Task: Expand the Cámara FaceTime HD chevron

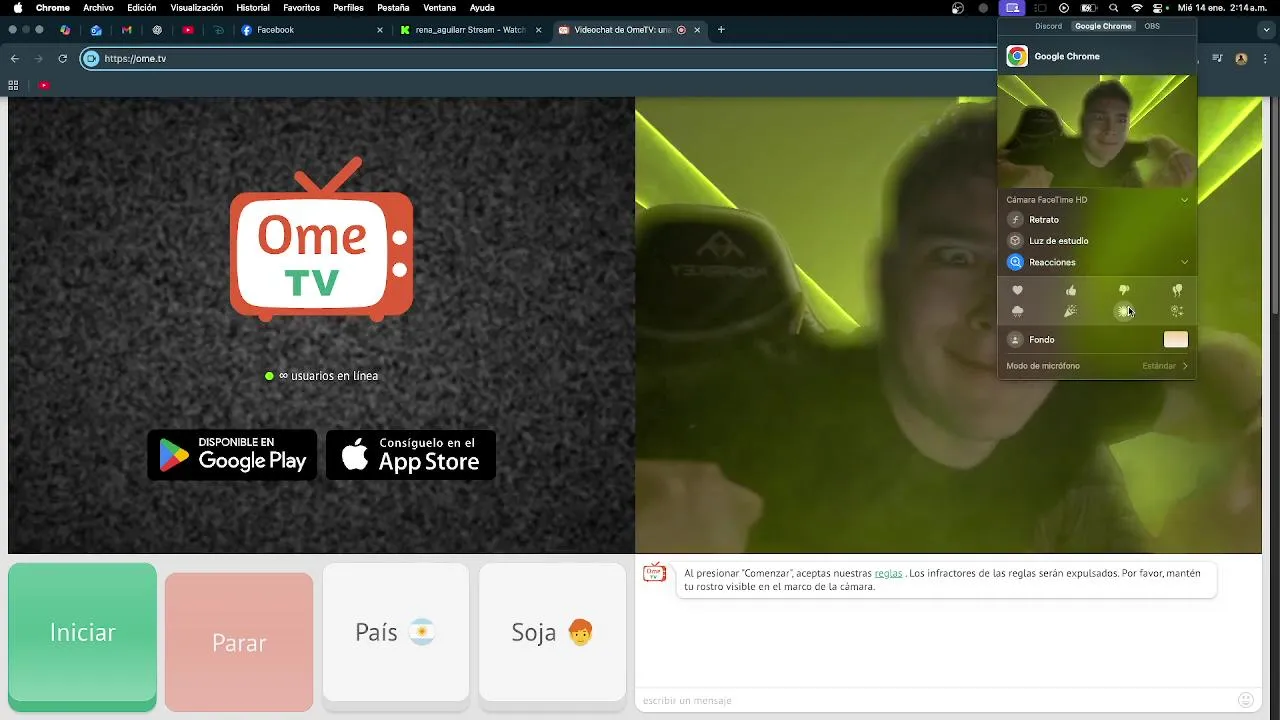Action: [1185, 200]
